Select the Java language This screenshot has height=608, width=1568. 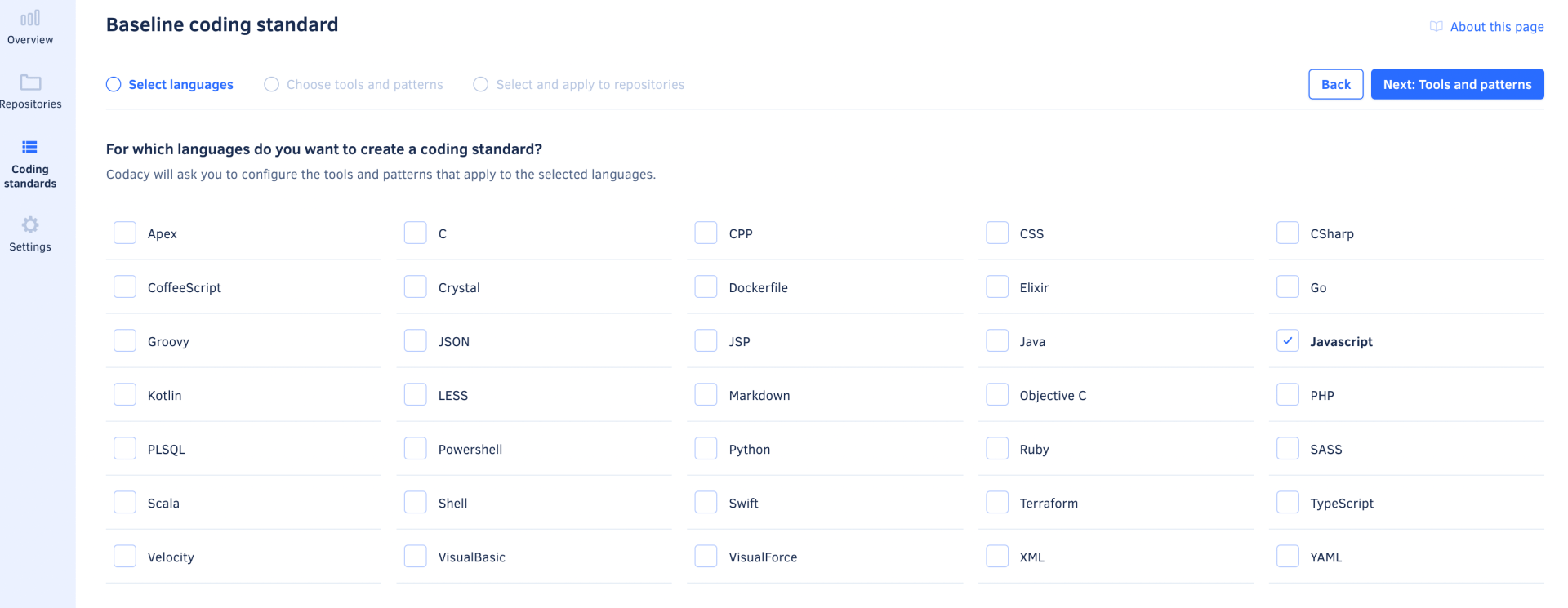pyautogui.click(x=997, y=340)
